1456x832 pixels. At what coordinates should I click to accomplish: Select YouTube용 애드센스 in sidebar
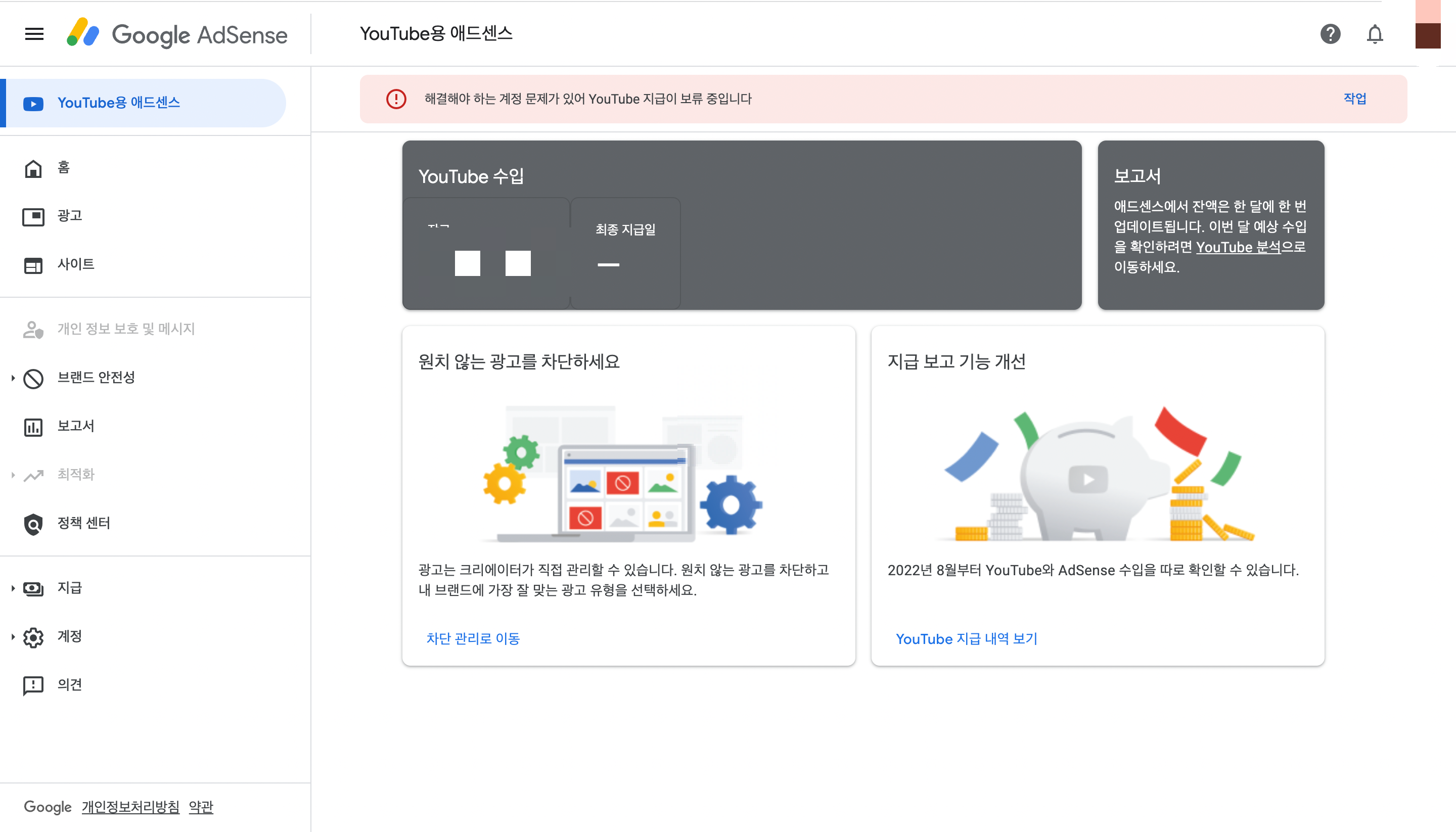(118, 103)
